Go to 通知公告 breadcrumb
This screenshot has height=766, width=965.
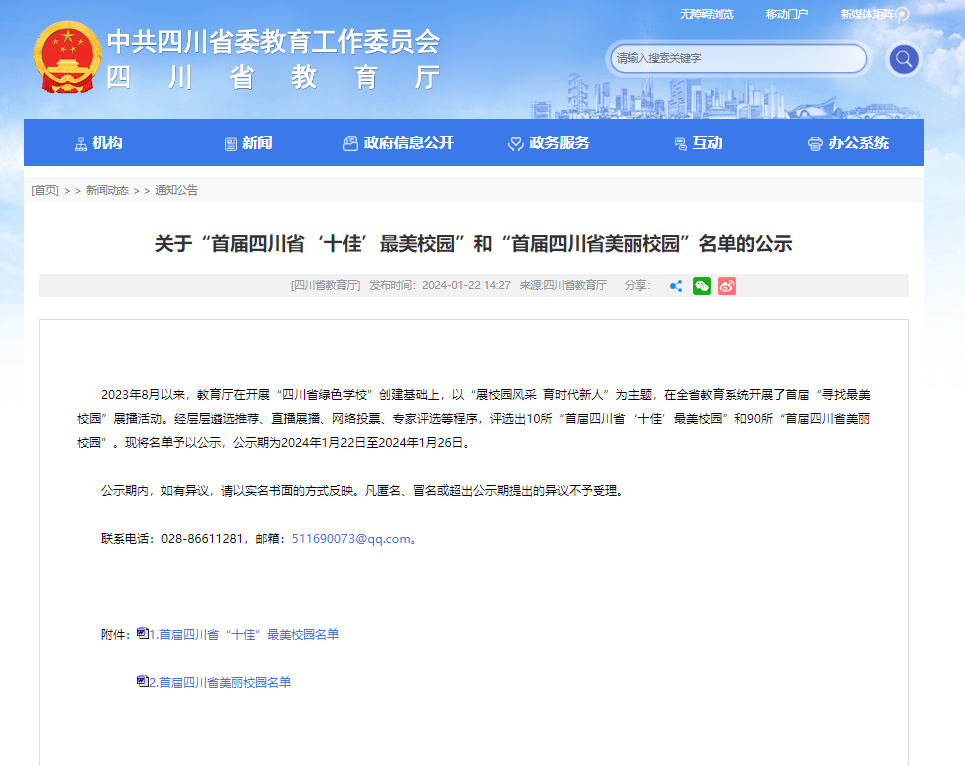177,190
